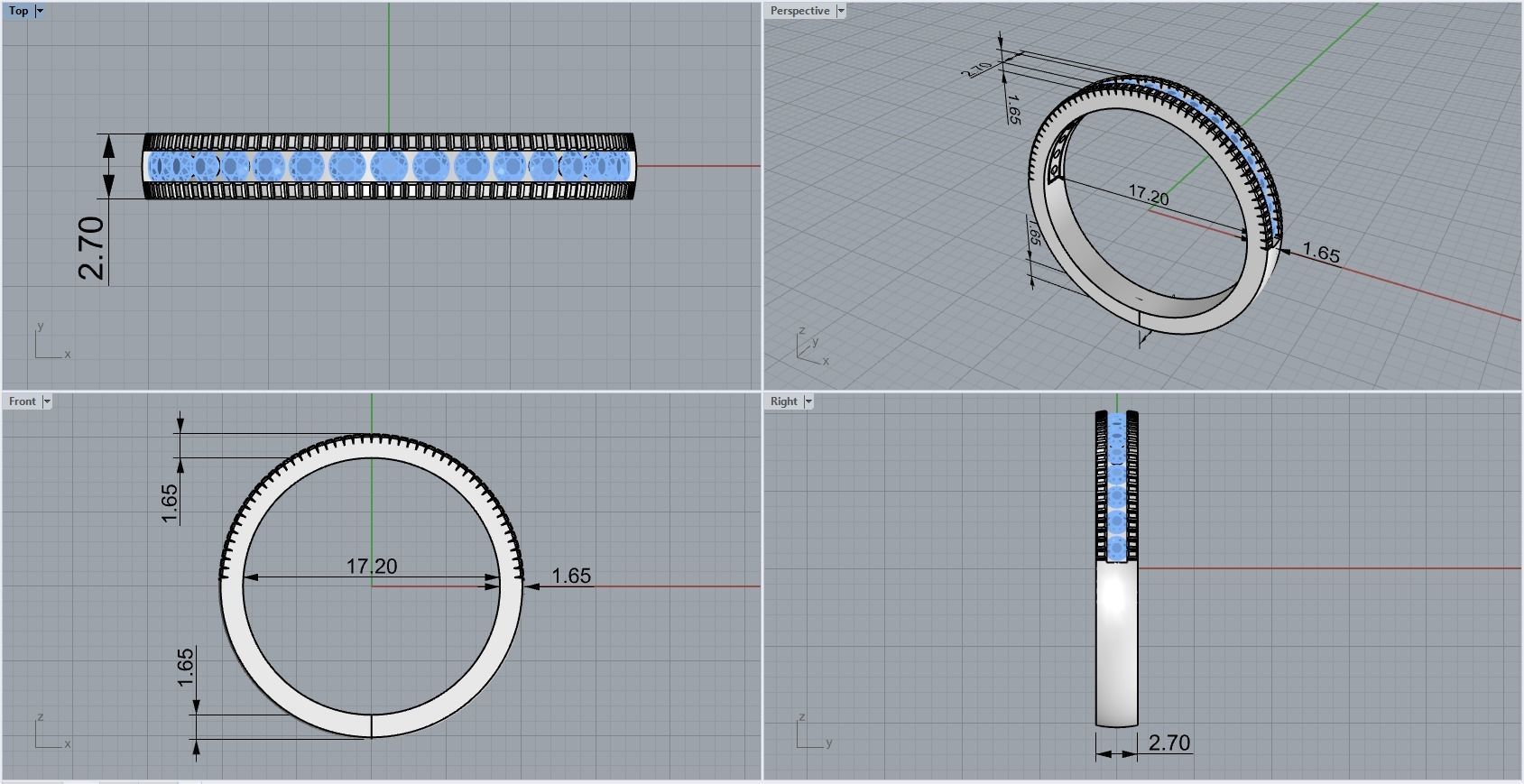Select the 2.70 width dimension in Right view

point(1169,742)
